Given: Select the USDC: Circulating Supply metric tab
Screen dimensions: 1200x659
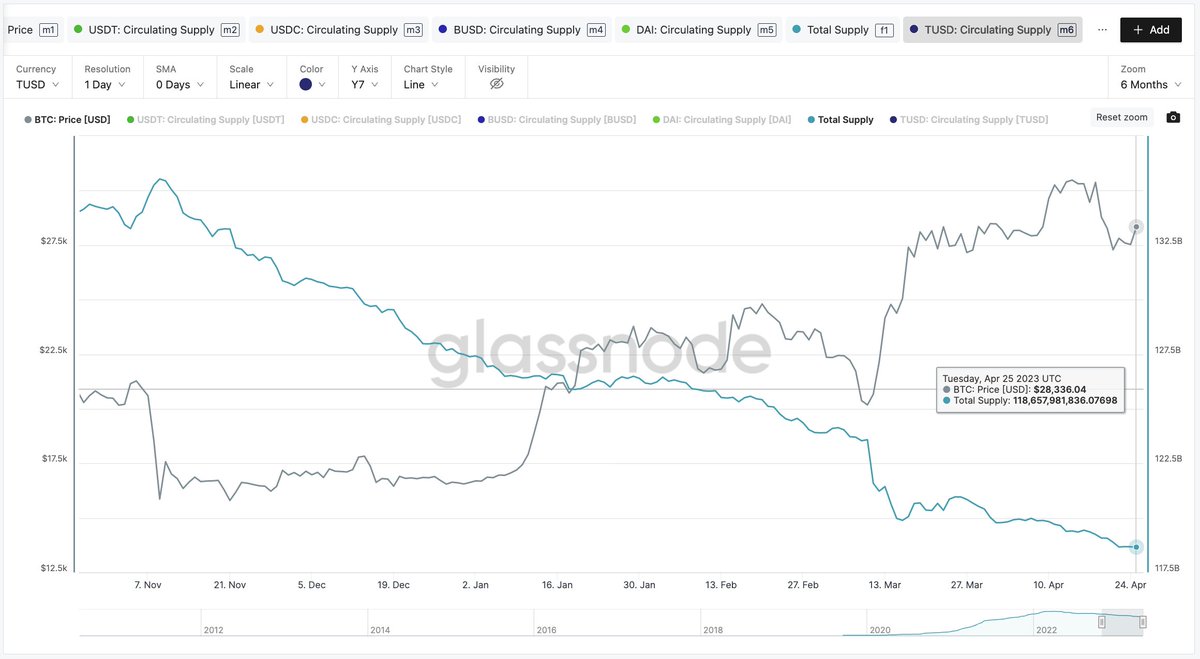Looking at the screenshot, I should (x=338, y=30).
